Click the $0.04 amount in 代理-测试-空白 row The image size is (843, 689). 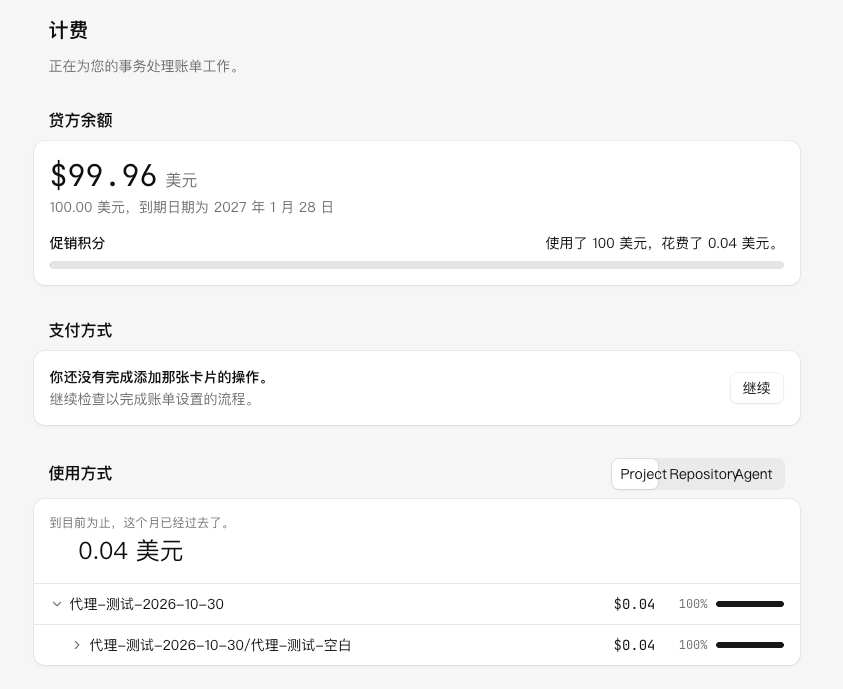(x=634, y=645)
